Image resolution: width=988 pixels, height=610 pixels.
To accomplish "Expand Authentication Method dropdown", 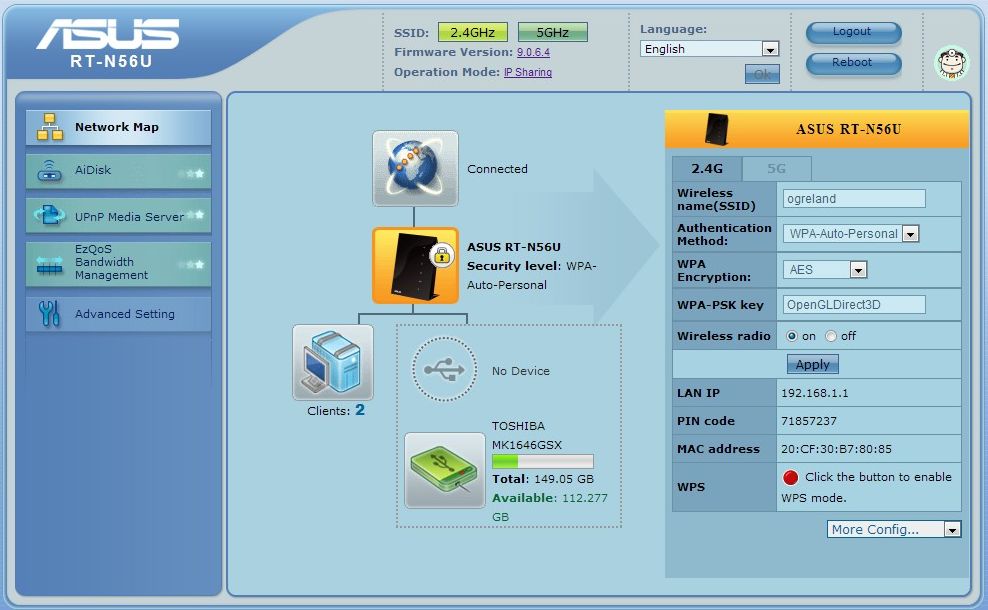I will (x=850, y=234).
